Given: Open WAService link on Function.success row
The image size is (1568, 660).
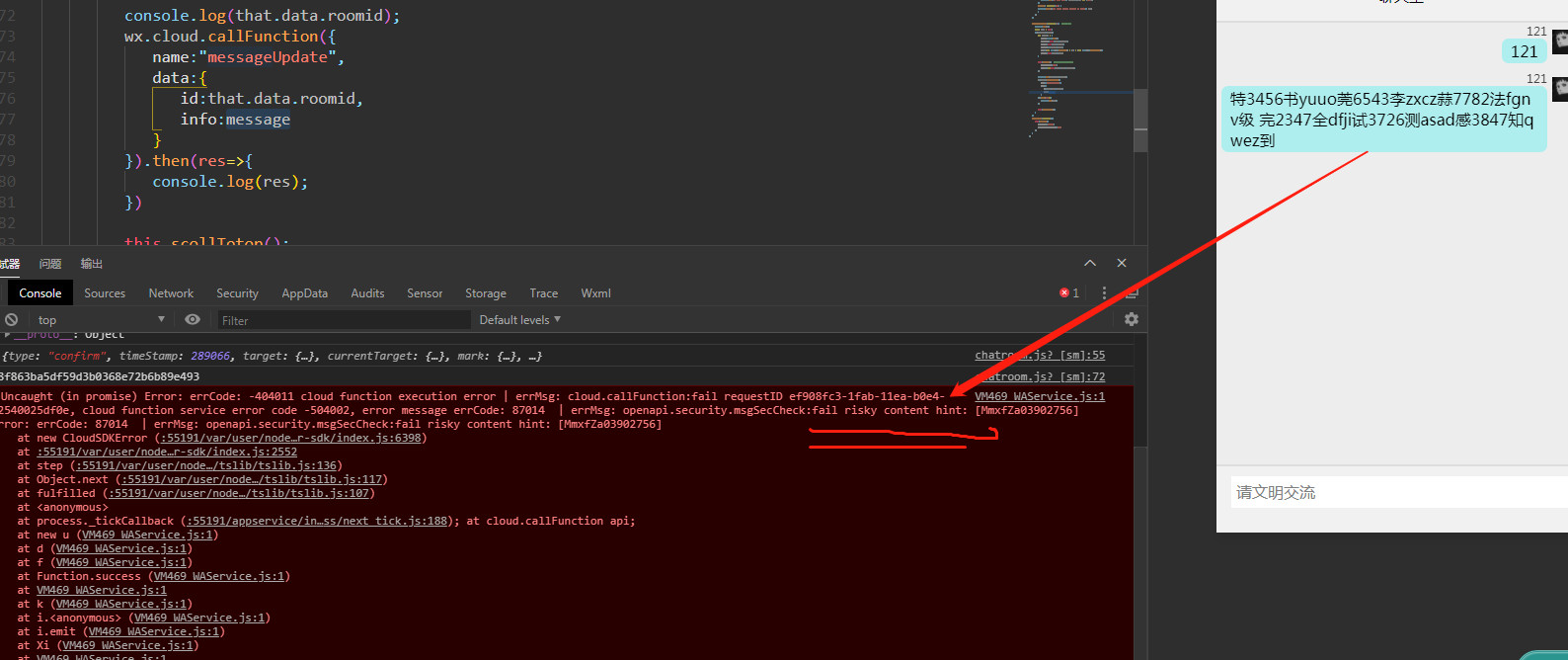Looking at the screenshot, I should pyautogui.click(x=219, y=576).
